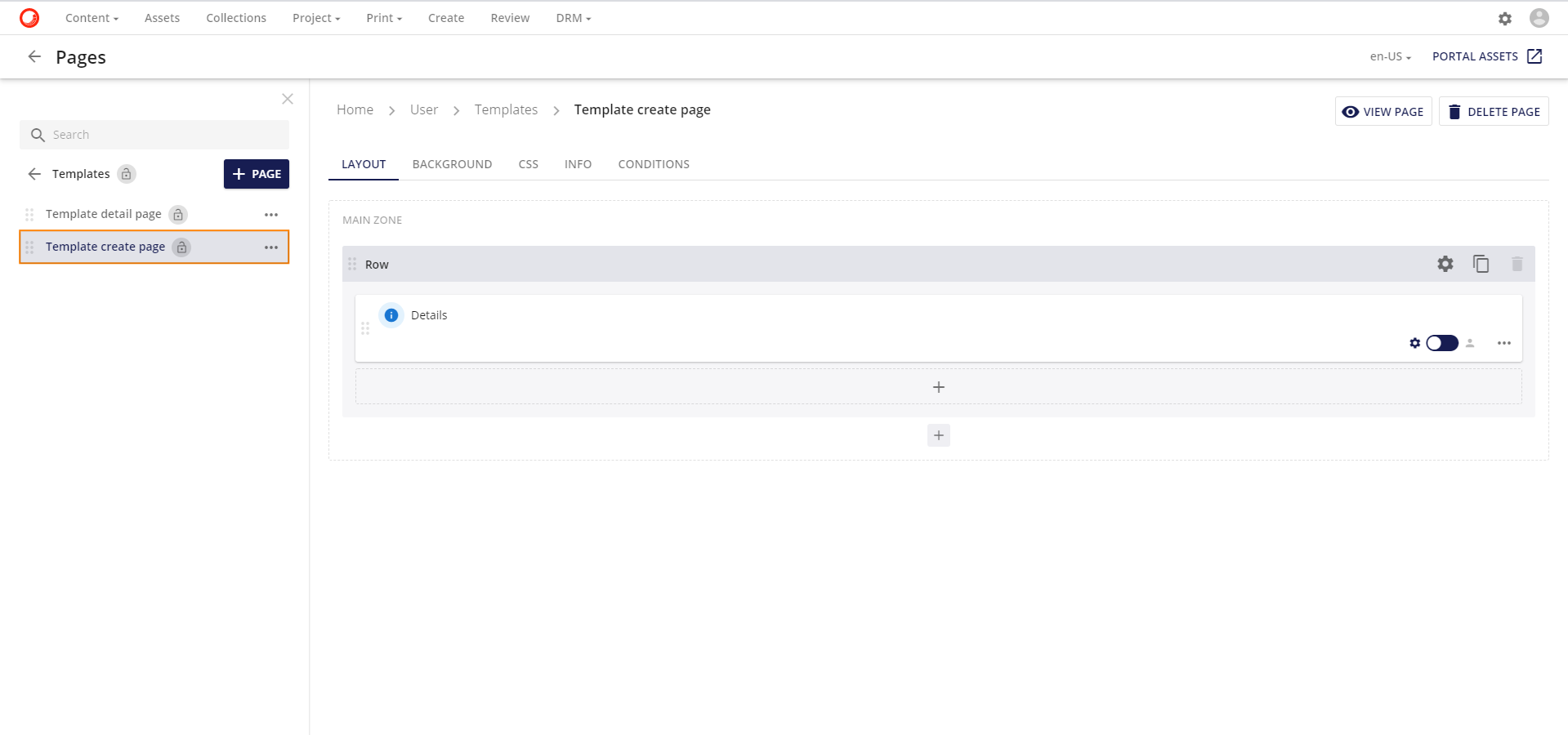Delete the Row with trash icon
This screenshot has width=1568, height=735.
(x=1517, y=264)
